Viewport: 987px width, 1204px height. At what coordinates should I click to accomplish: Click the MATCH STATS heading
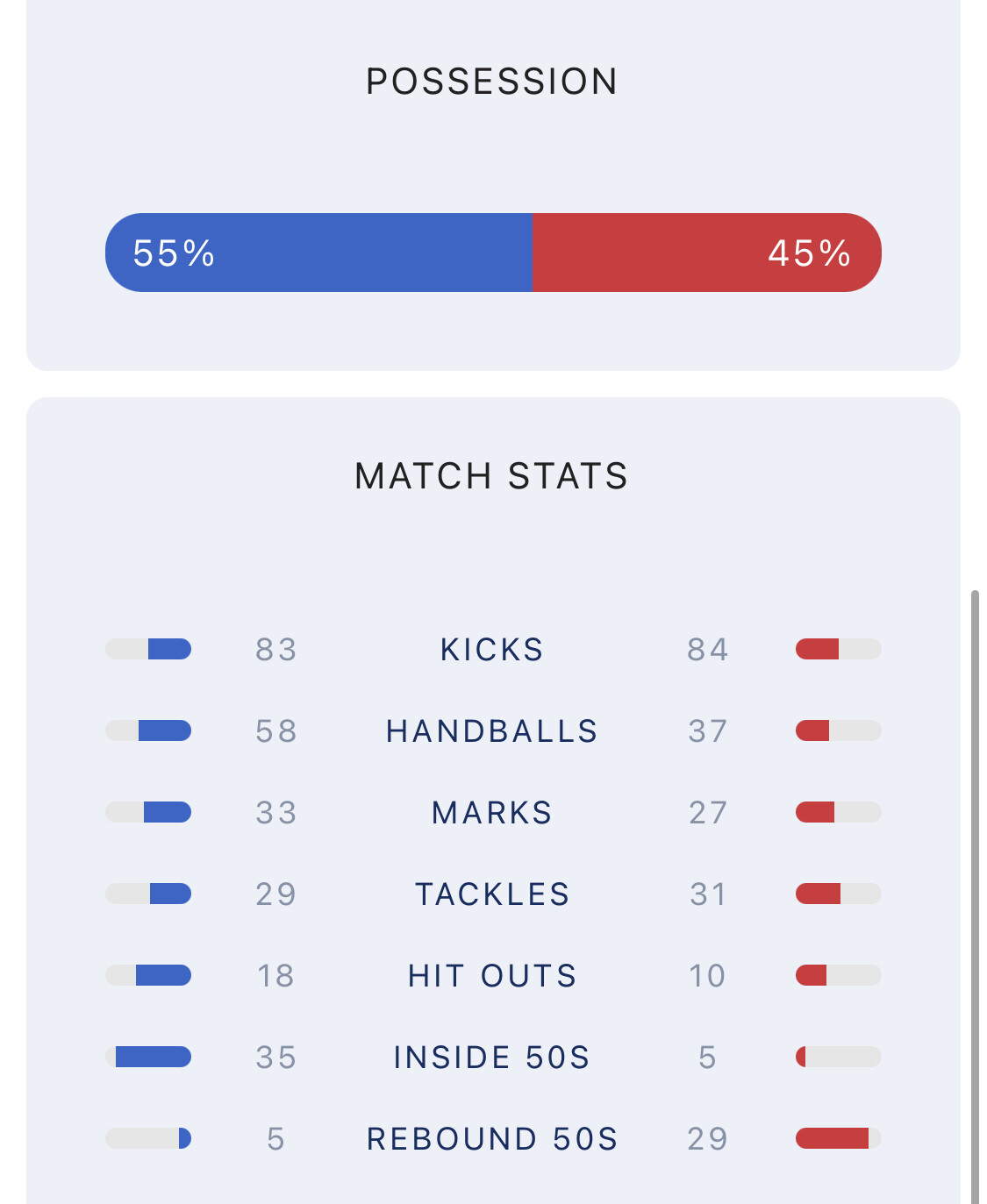pos(492,476)
